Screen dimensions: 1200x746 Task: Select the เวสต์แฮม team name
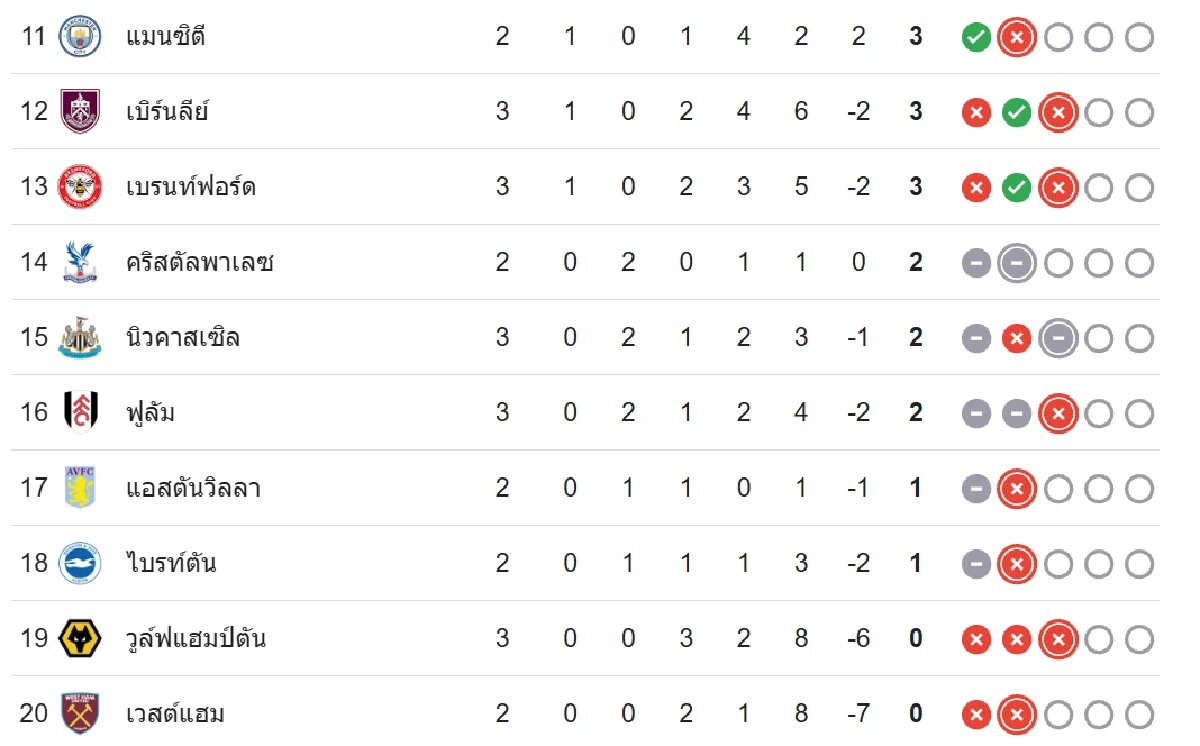pos(175,713)
